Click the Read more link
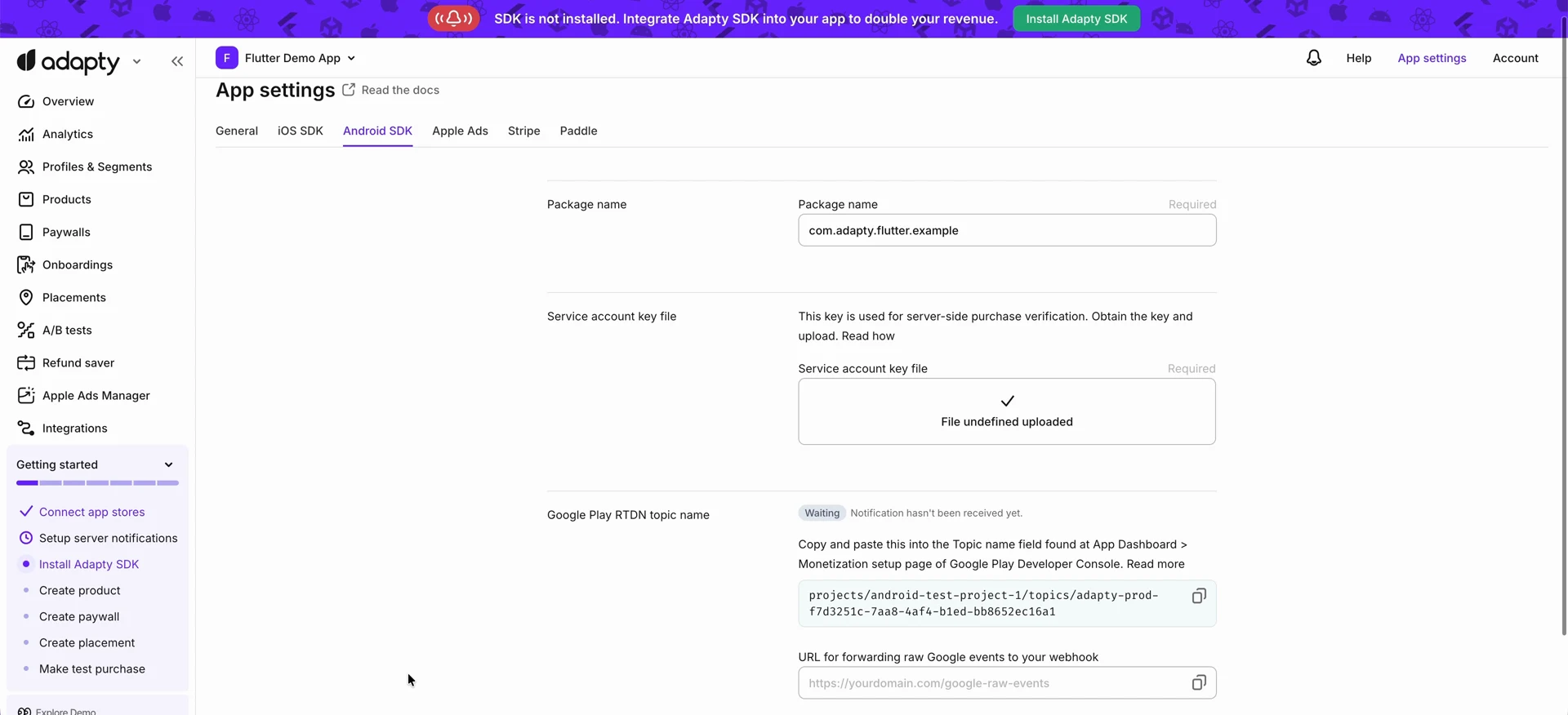Viewport: 1568px width, 715px height. (1156, 564)
